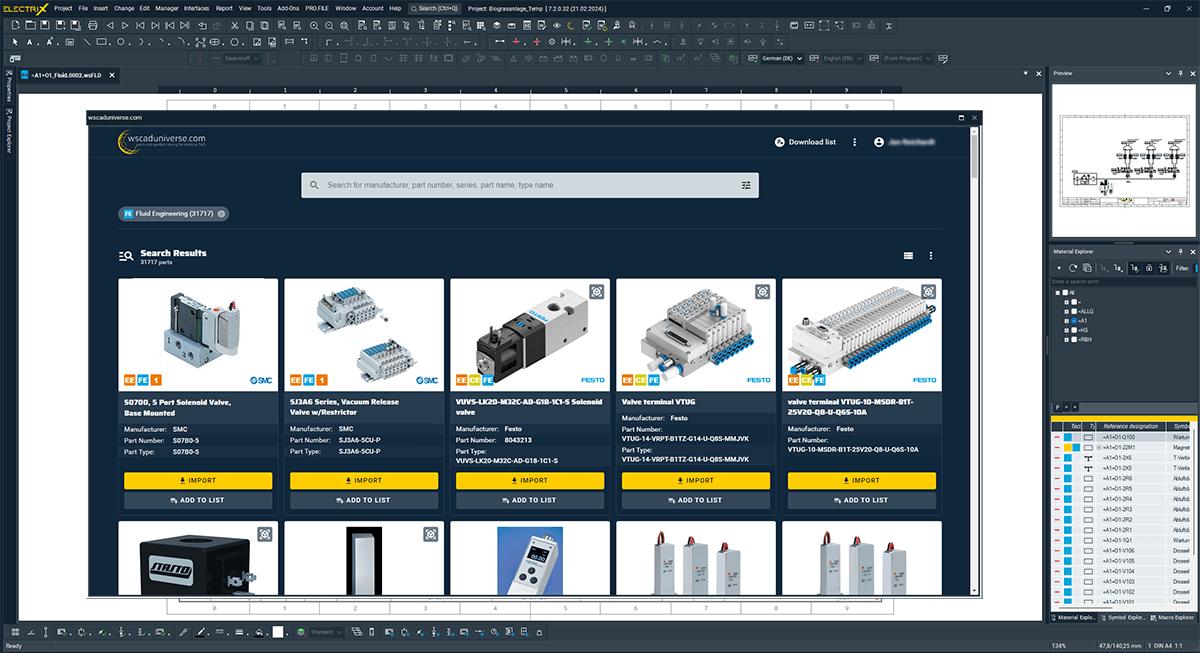Open the S0700 solenoid valve product image
Screen dimensions: 1200x653
(x=198, y=334)
